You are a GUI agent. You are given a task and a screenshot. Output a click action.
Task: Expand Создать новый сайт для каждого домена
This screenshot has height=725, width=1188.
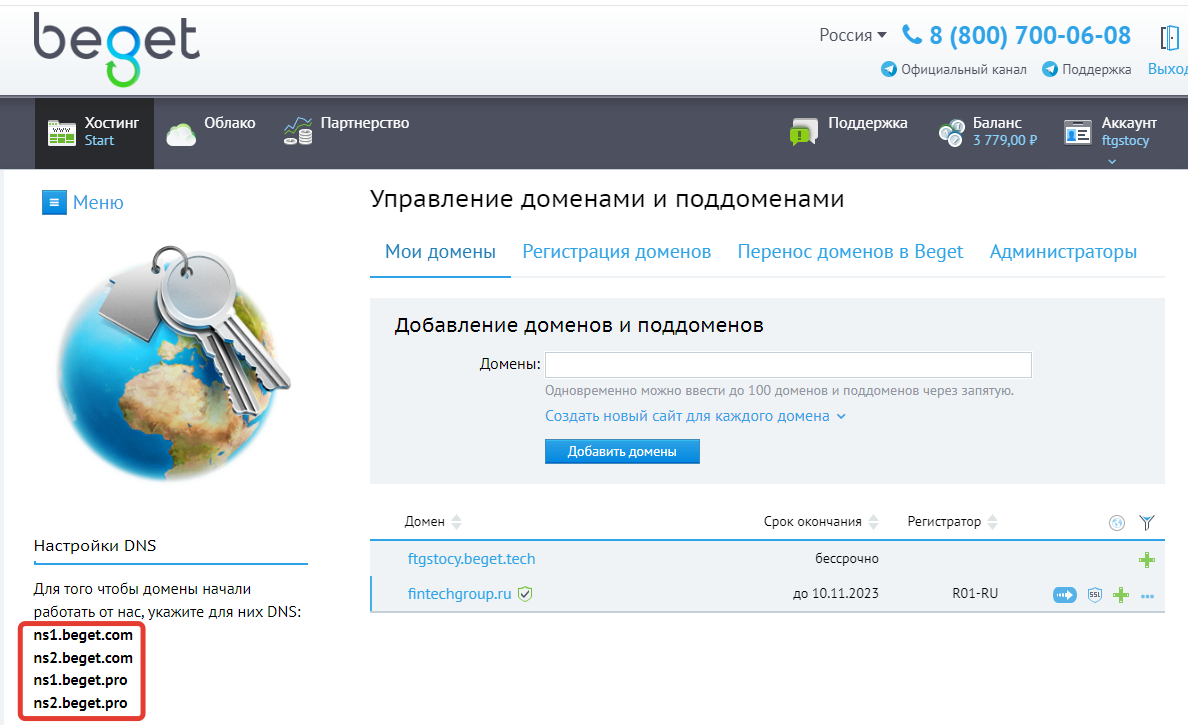click(x=695, y=416)
